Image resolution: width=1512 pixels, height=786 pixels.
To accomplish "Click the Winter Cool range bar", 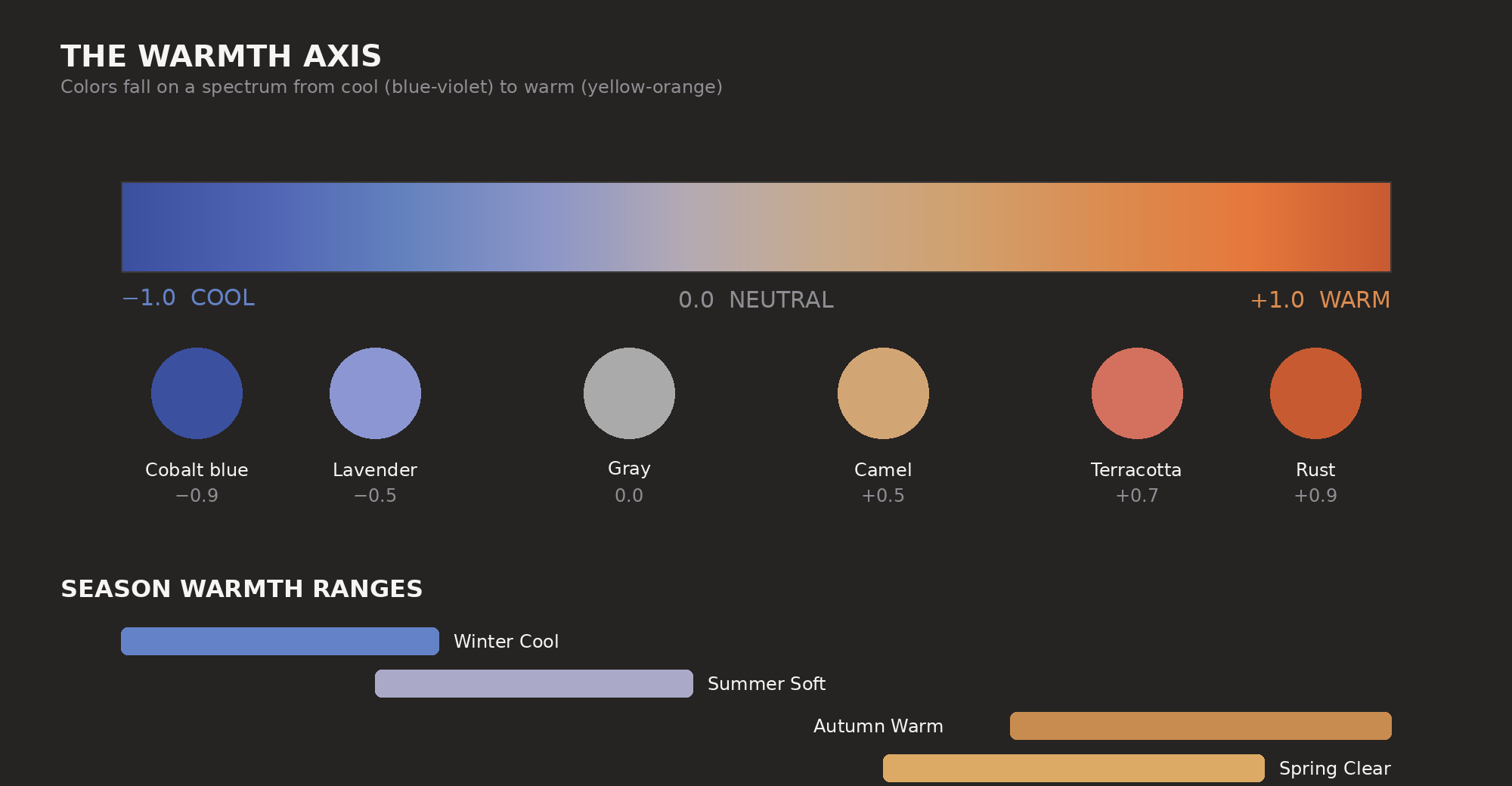I will pos(280,641).
